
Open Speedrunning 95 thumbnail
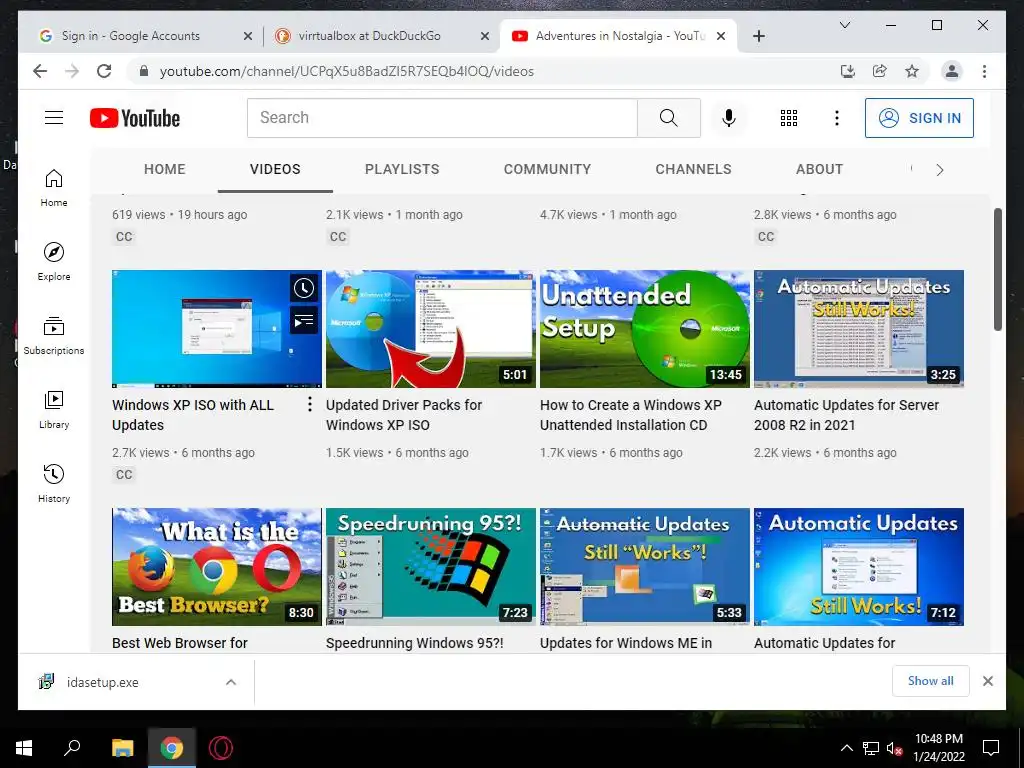click(430, 566)
